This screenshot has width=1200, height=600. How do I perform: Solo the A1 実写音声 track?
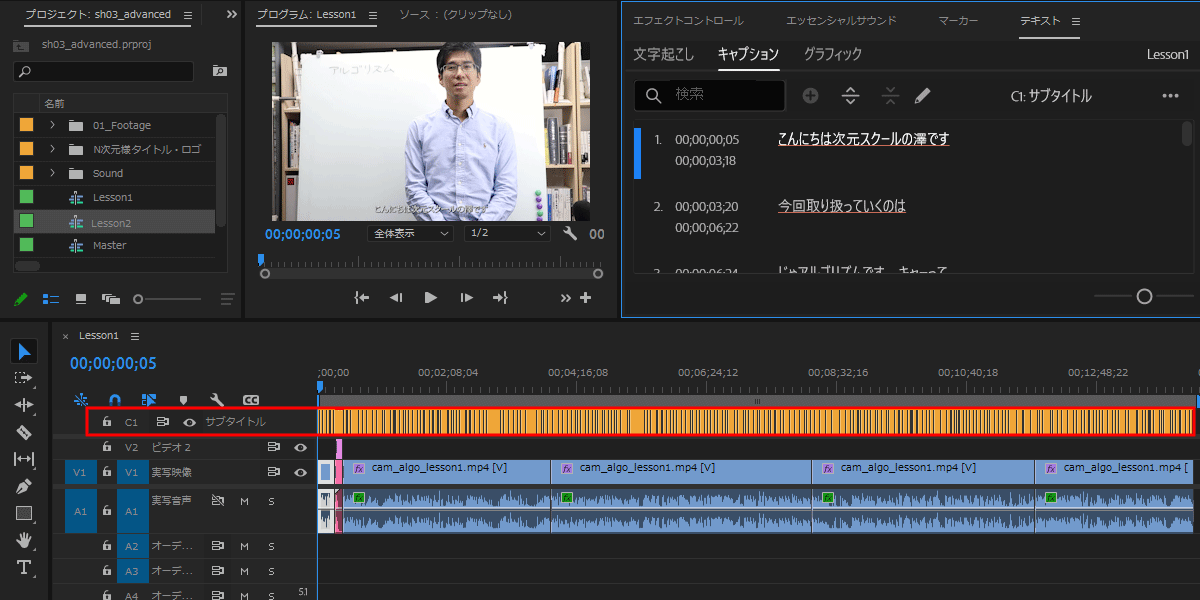(x=271, y=500)
